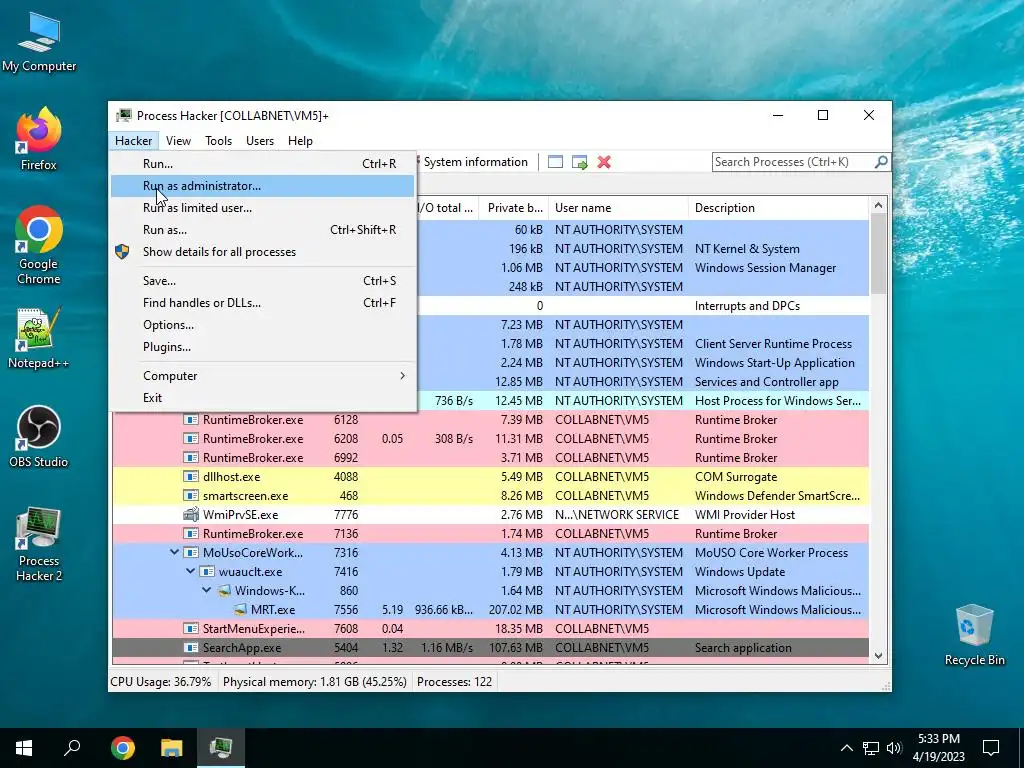Open Plugins... from the menu

[263, 347]
